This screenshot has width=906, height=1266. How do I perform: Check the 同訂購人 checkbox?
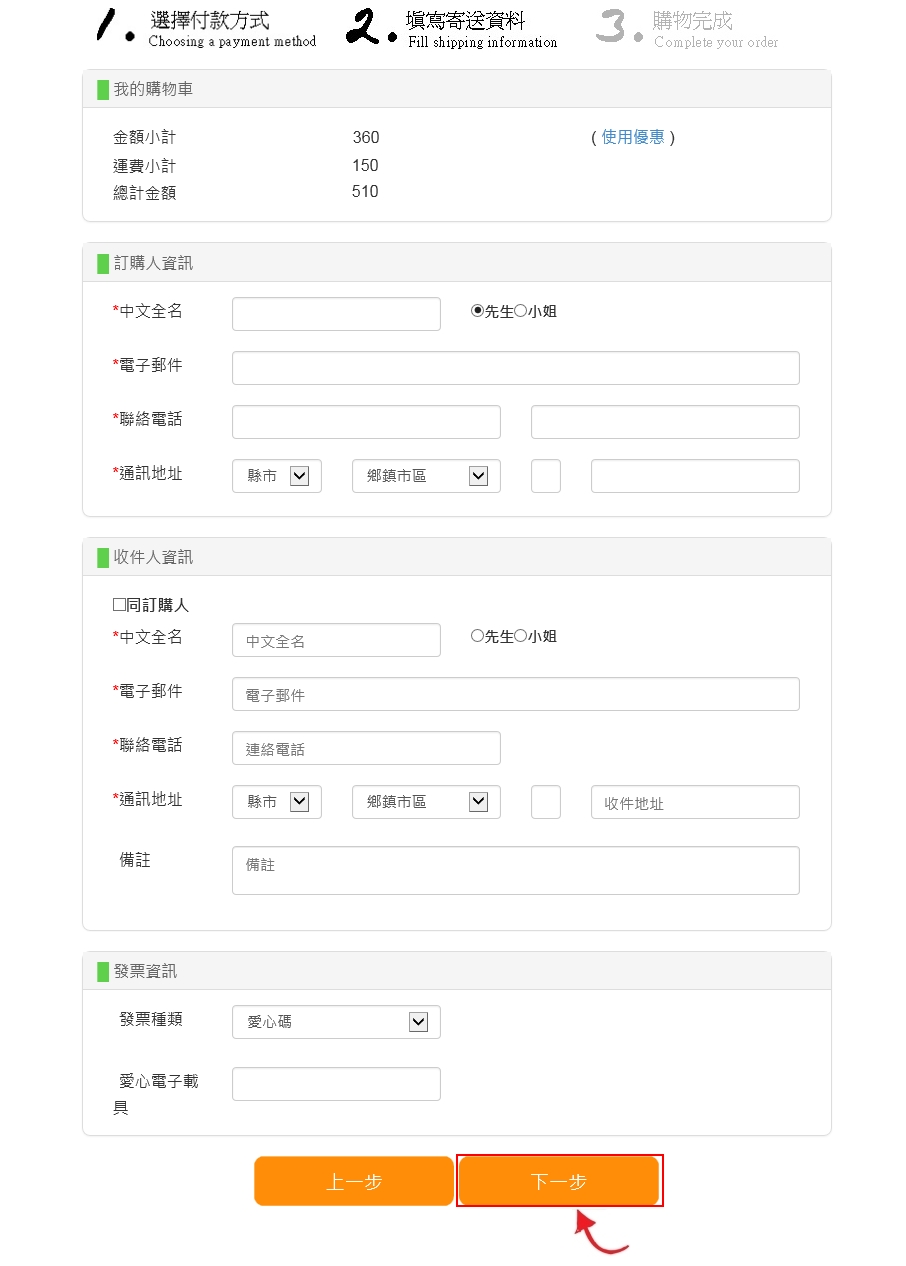pos(119,605)
